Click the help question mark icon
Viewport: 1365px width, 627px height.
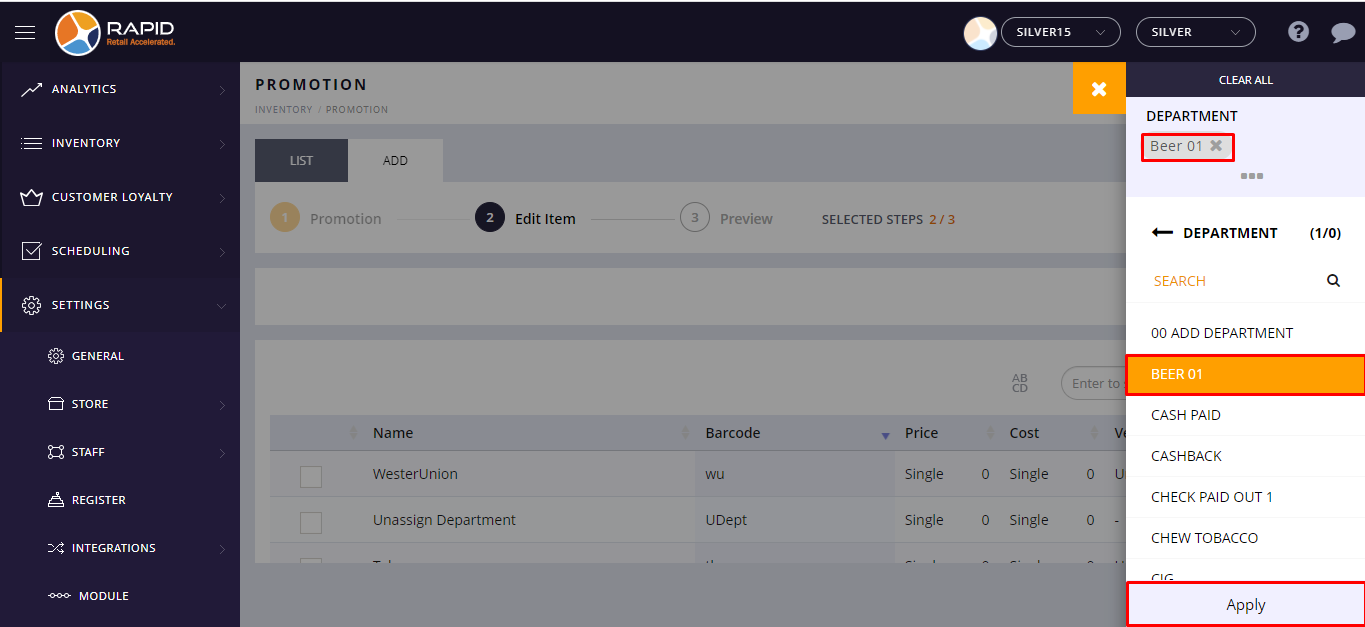click(1298, 32)
